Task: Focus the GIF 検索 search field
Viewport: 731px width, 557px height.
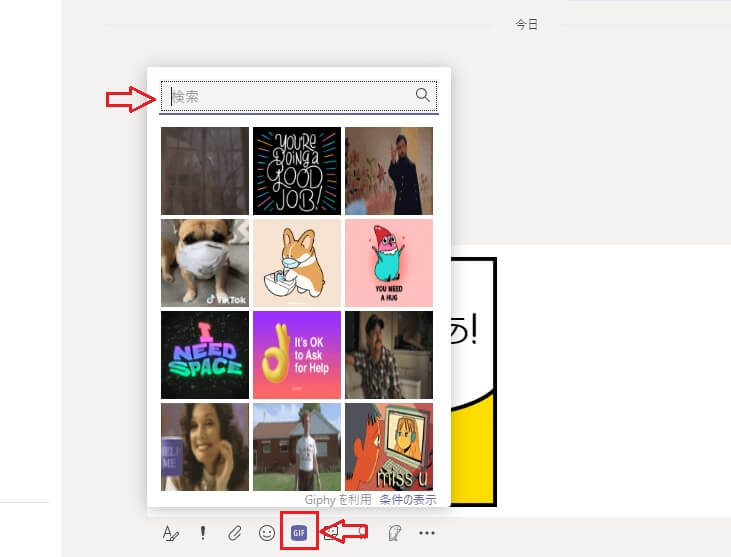Action: (x=299, y=96)
